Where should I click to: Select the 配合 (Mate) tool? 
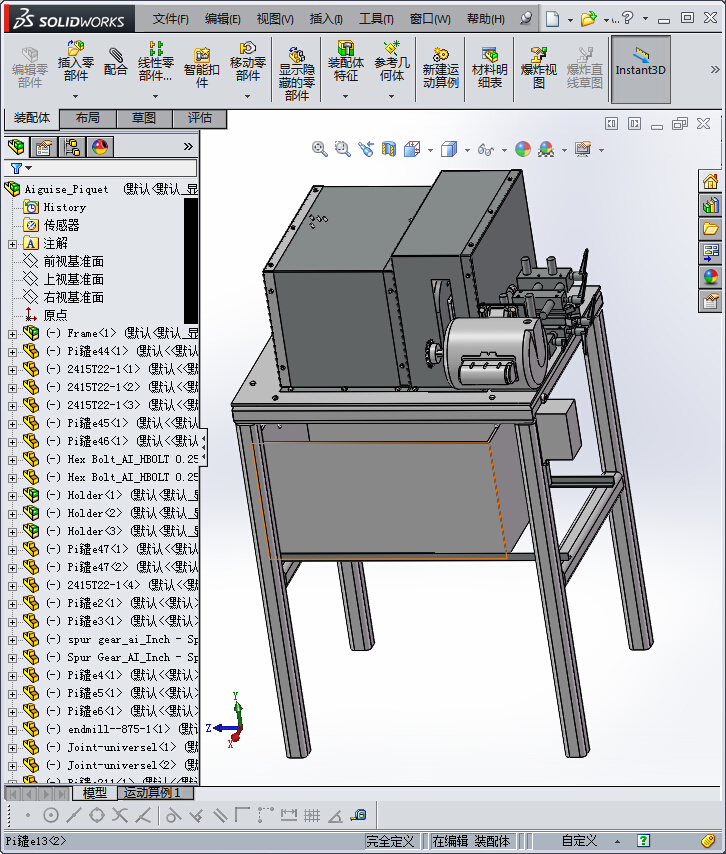click(x=115, y=62)
